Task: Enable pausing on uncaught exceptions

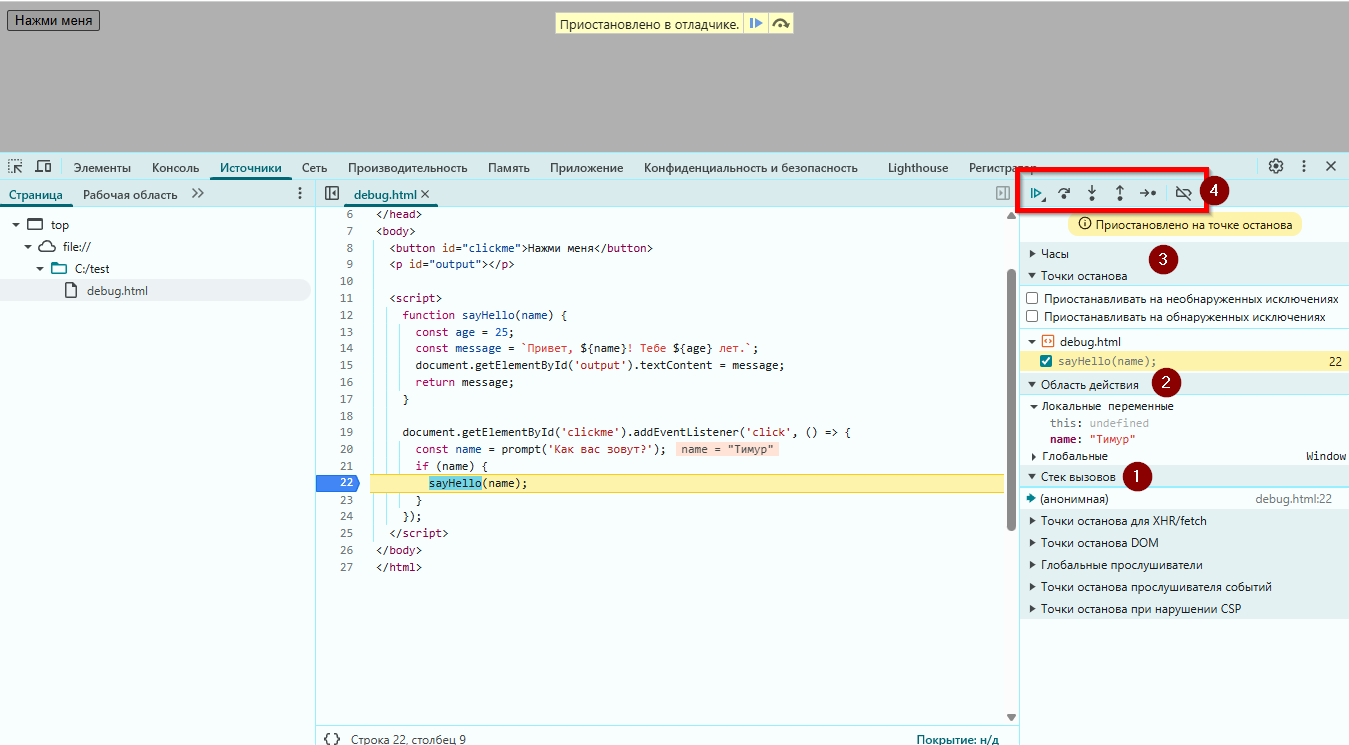Action: pyautogui.click(x=1032, y=299)
